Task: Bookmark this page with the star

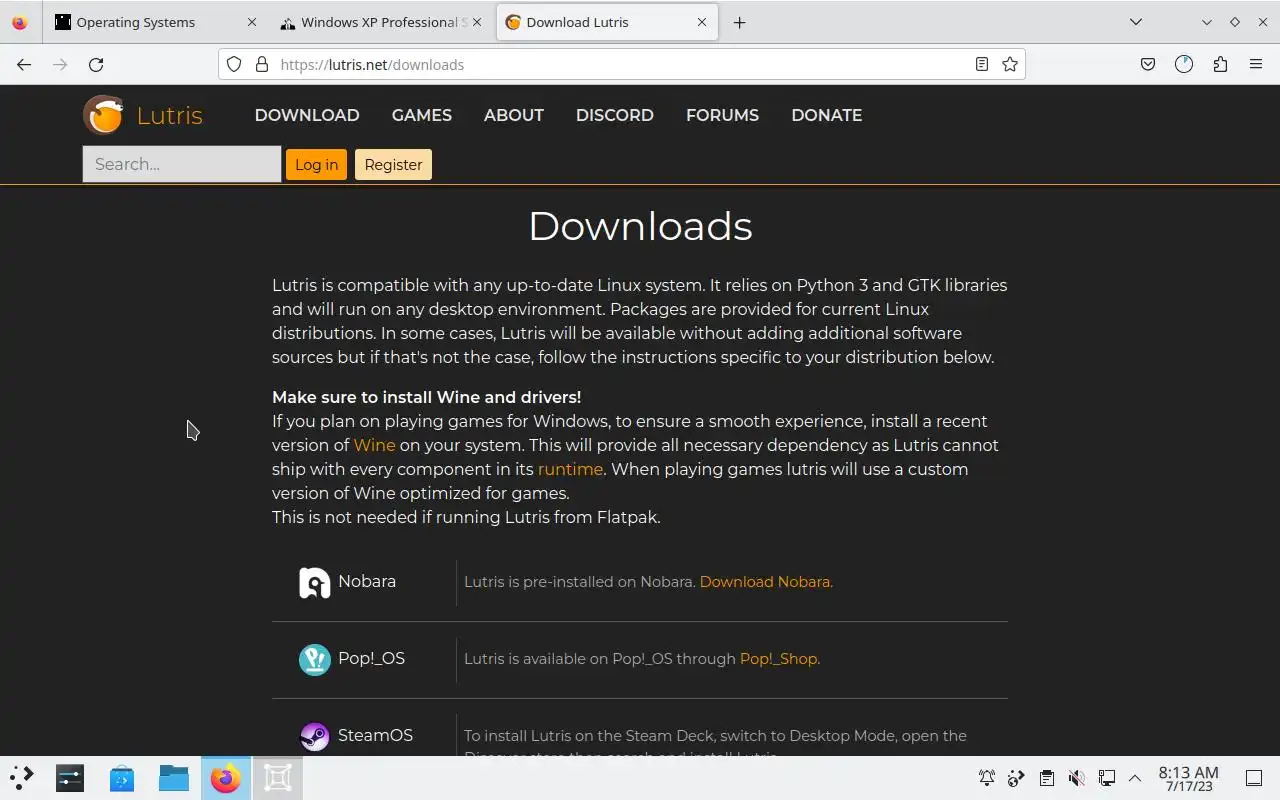Action: (1010, 64)
